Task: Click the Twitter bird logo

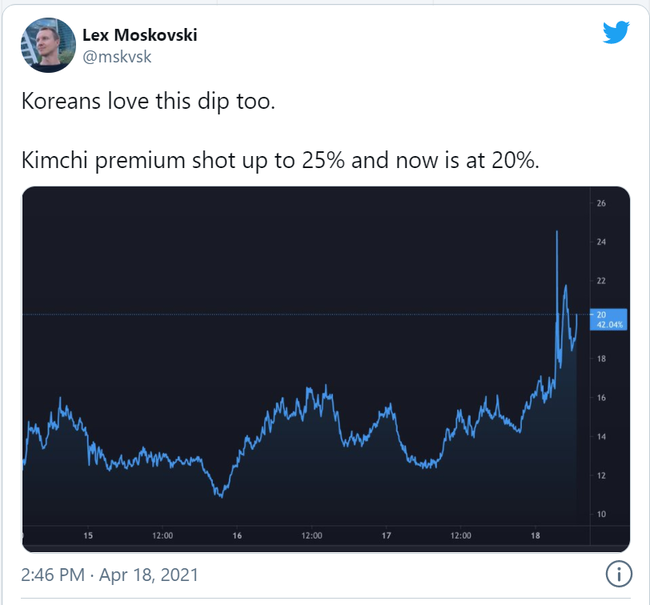Action: coord(616,32)
